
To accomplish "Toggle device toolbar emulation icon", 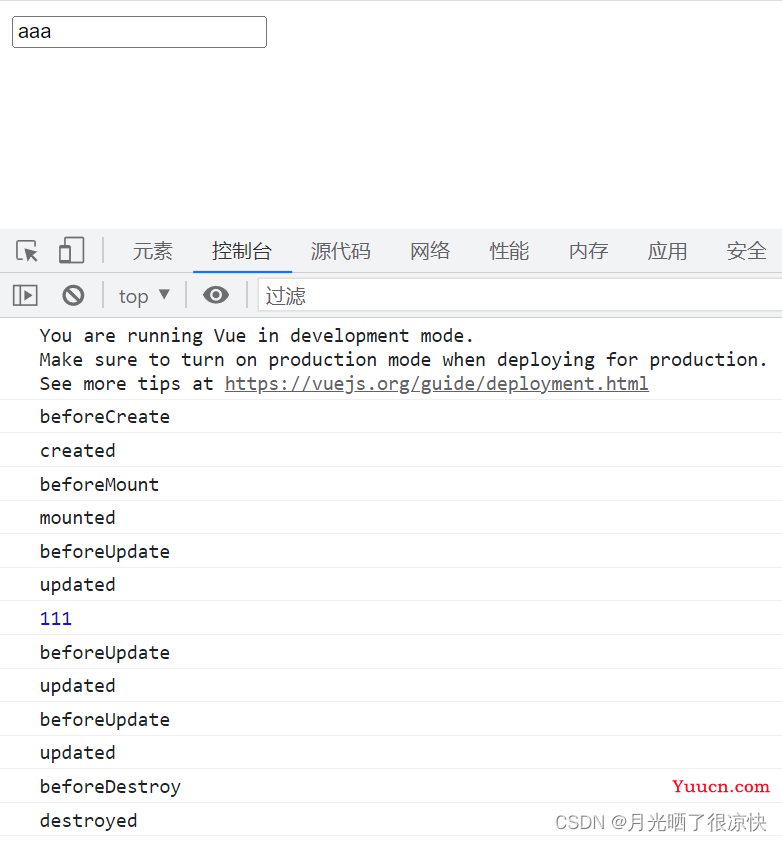I will click(71, 250).
